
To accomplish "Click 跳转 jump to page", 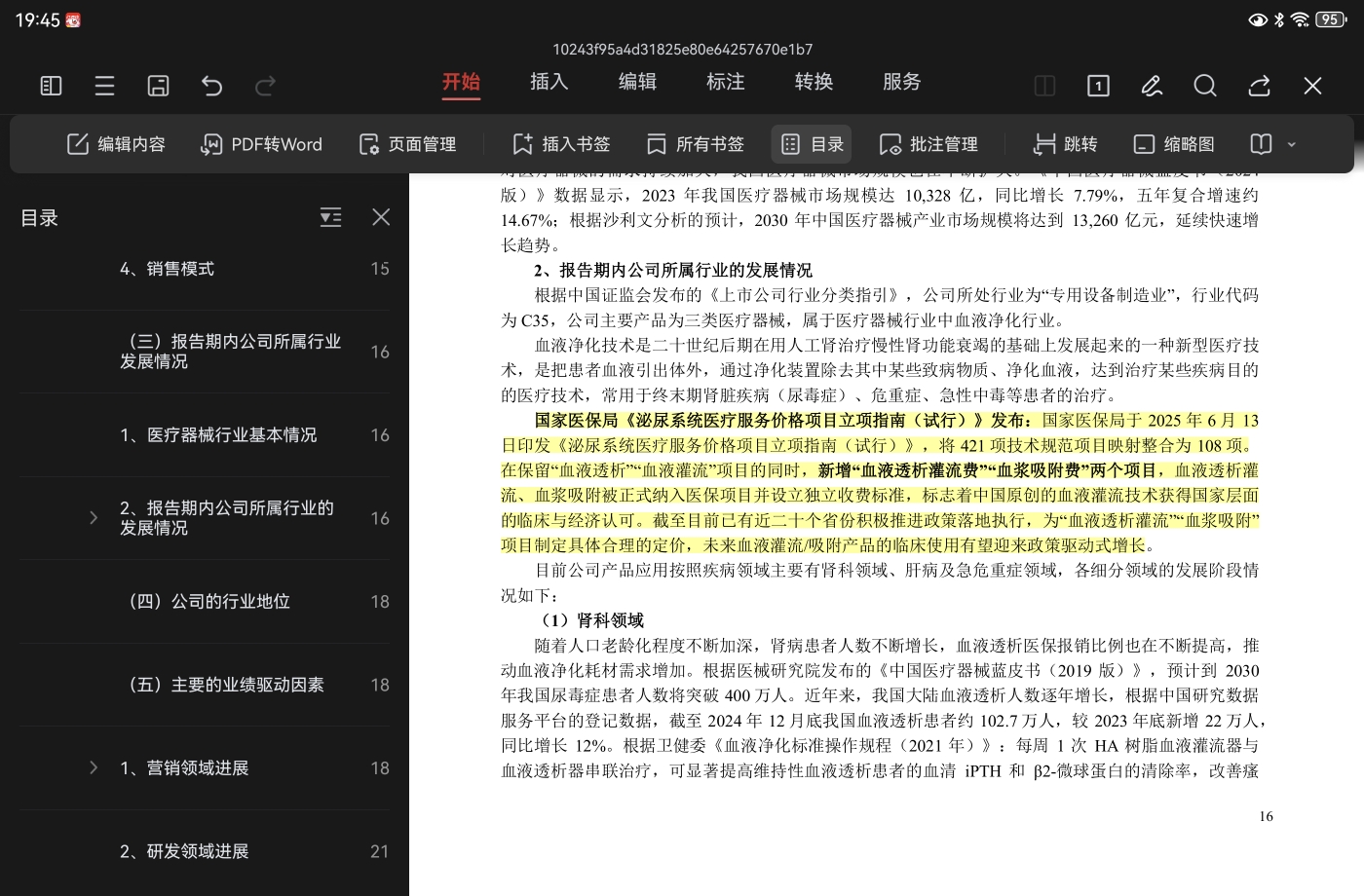I will coord(1065,144).
